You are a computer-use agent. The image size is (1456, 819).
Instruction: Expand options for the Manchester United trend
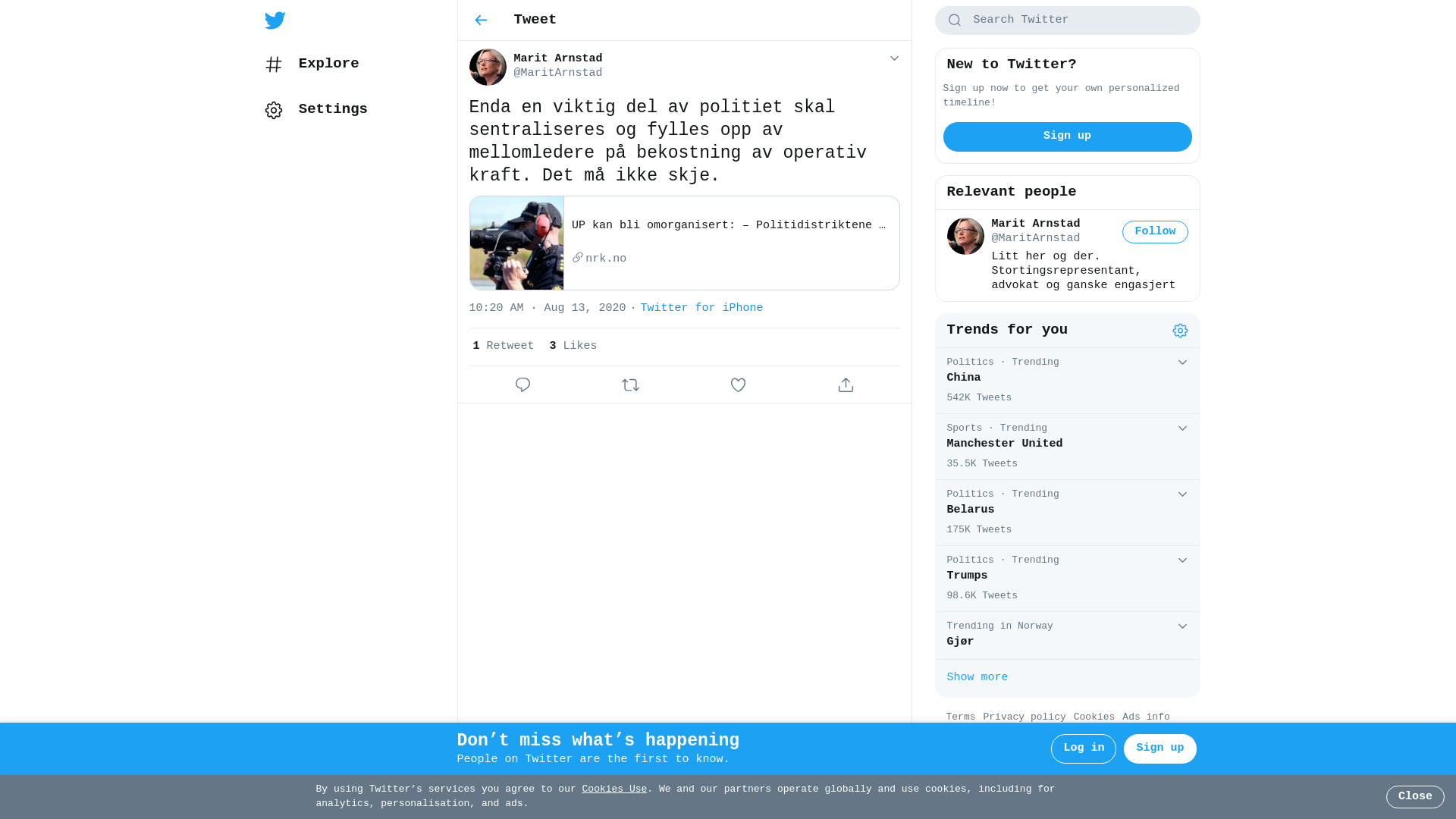(1182, 428)
